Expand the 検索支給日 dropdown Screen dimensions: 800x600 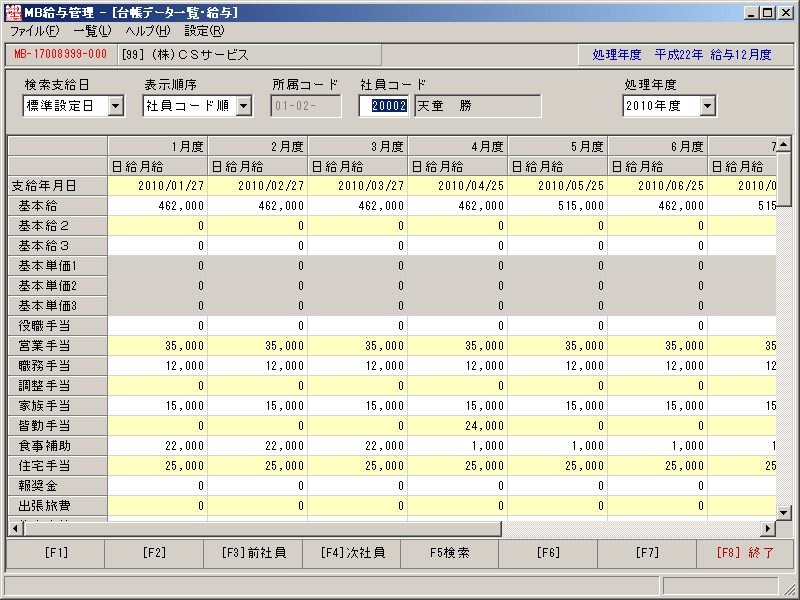(x=116, y=106)
